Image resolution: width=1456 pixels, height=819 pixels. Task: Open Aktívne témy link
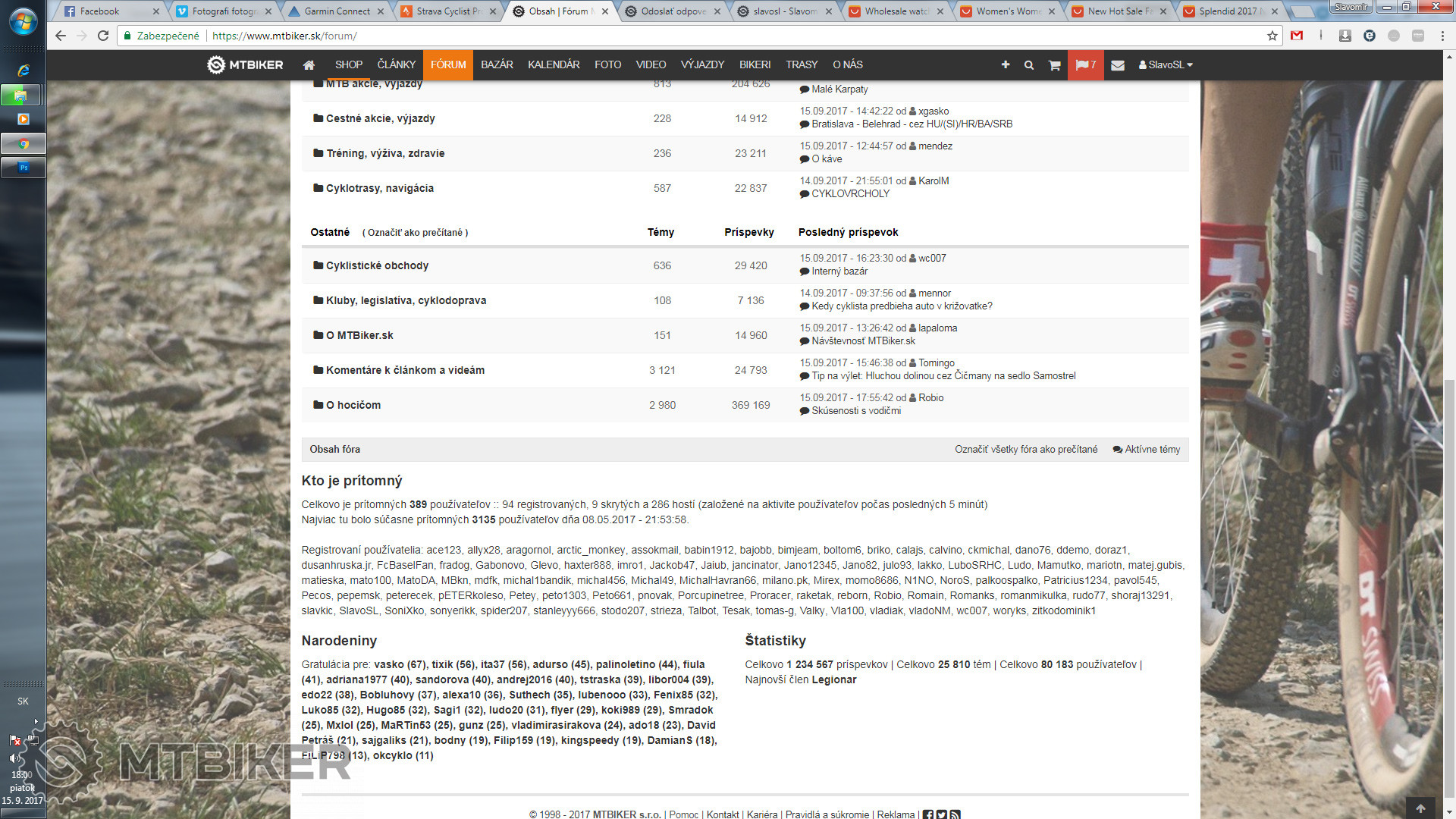coord(1152,450)
